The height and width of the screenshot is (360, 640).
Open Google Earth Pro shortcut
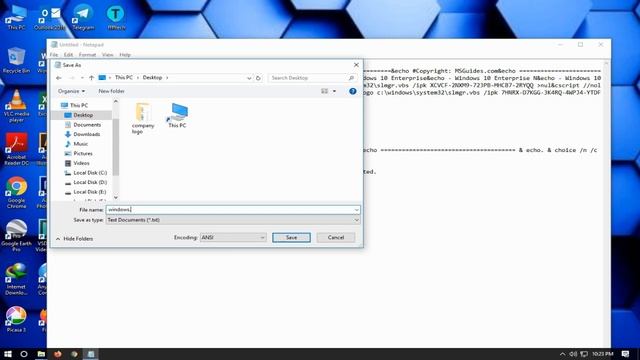[x=16, y=236]
